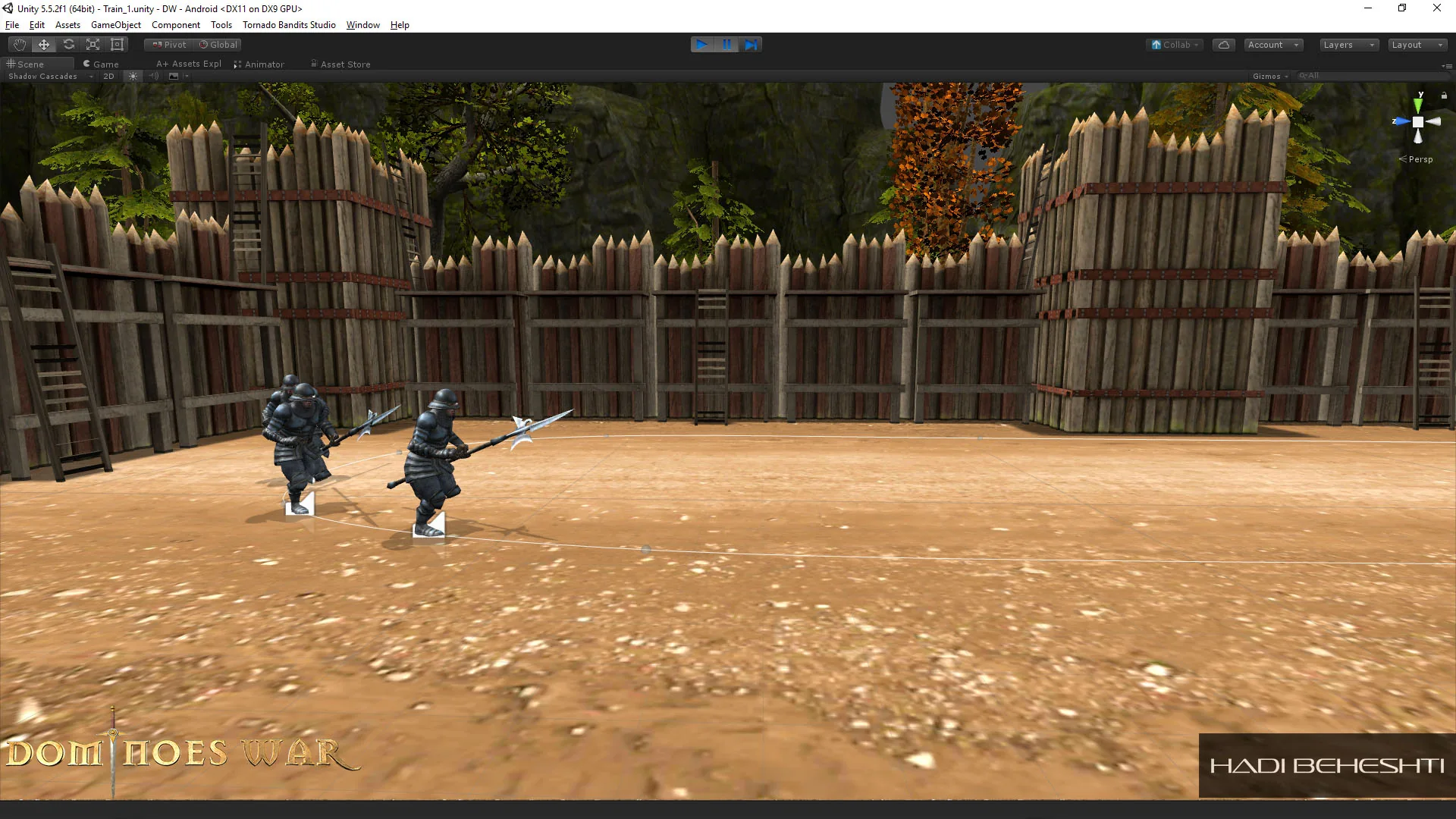This screenshot has height=819, width=1456.
Task: Toggle Pivot/Center handle position
Action: (169, 45)
